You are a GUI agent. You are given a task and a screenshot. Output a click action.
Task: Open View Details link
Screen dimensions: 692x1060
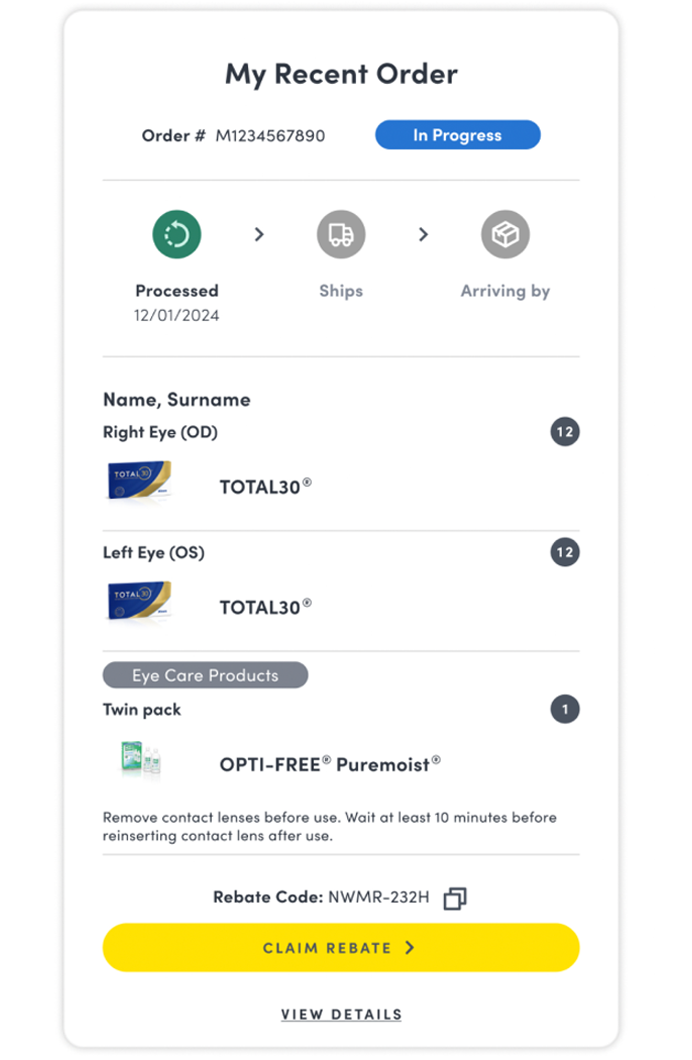pos(340,1014)
